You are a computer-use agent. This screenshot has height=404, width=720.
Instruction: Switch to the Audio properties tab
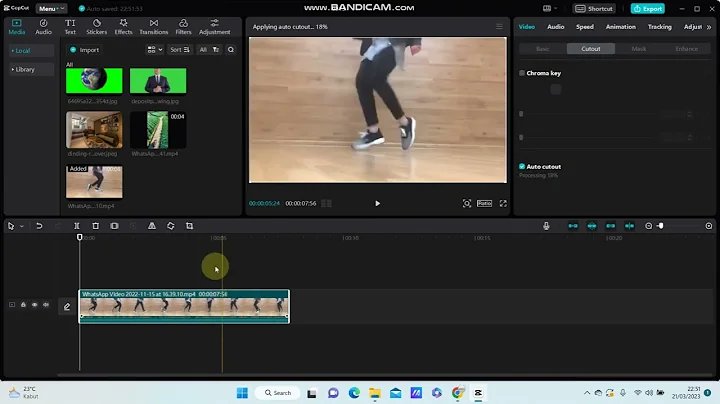[556, 27]
